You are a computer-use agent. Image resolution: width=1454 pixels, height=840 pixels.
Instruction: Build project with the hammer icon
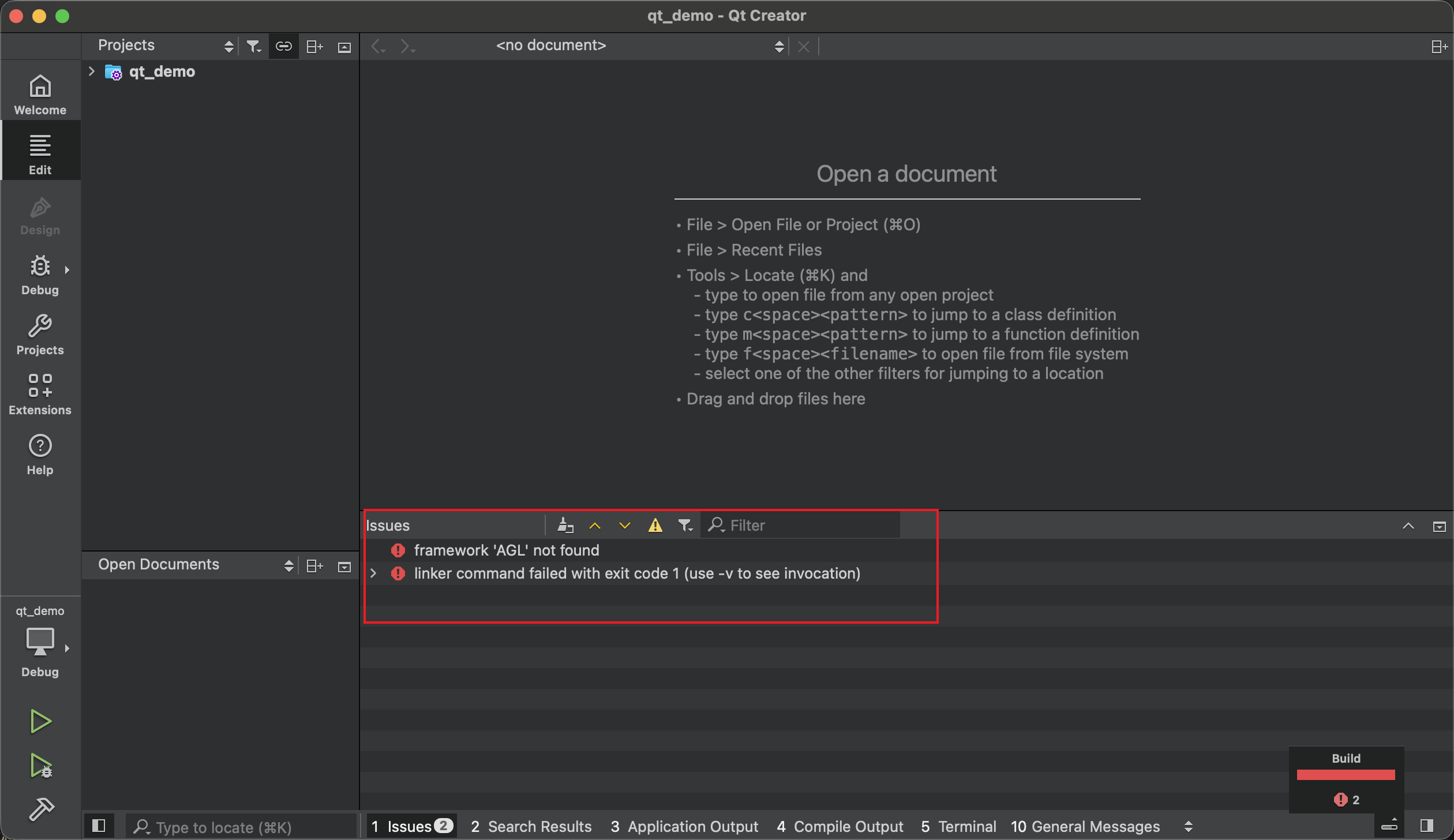click(40, 809)
